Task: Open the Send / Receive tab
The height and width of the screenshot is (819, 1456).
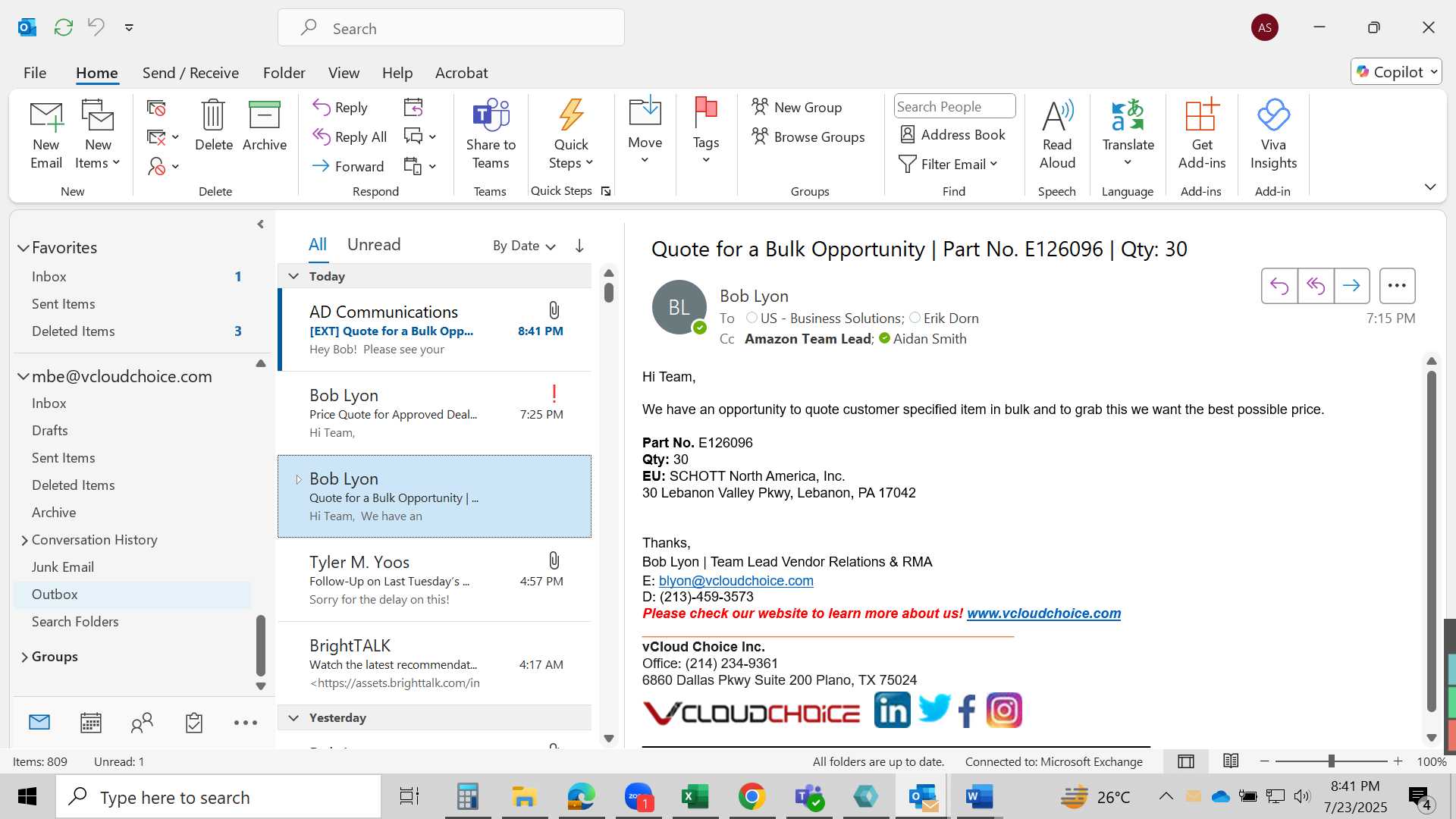Action: tap(190, 73)
